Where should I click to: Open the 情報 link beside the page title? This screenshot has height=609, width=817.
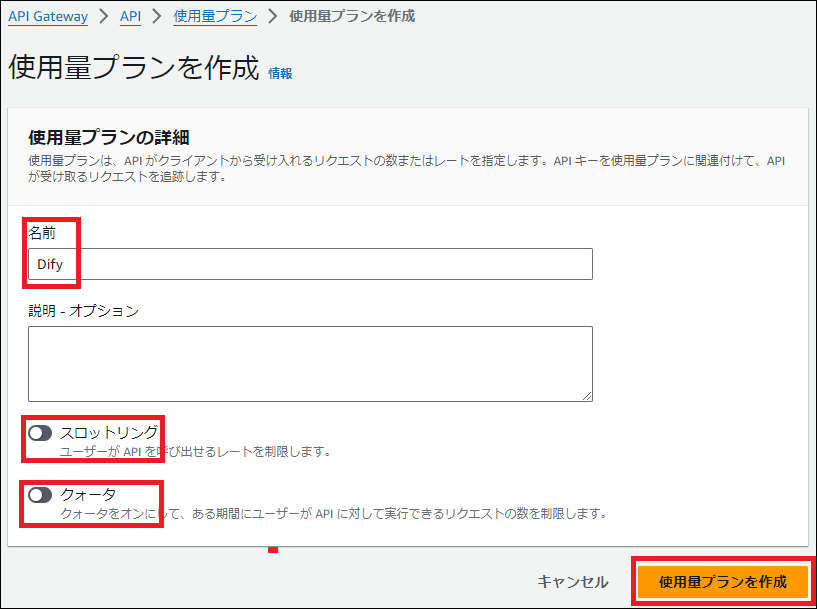(x=280, y=73)
